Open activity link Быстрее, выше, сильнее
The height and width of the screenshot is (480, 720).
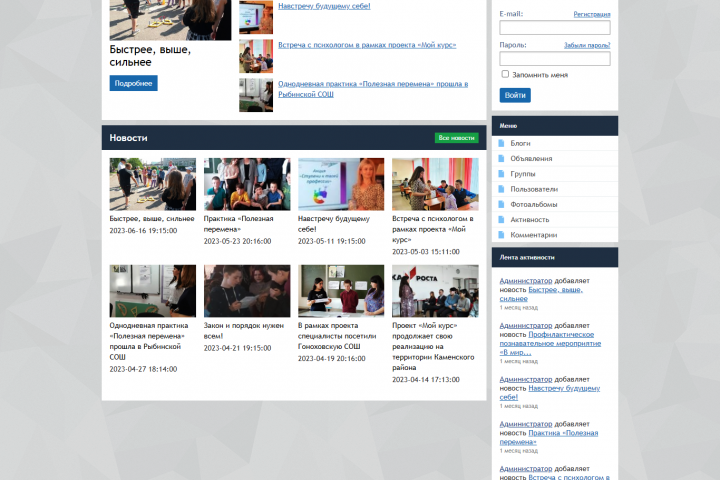tap(541, 294)
